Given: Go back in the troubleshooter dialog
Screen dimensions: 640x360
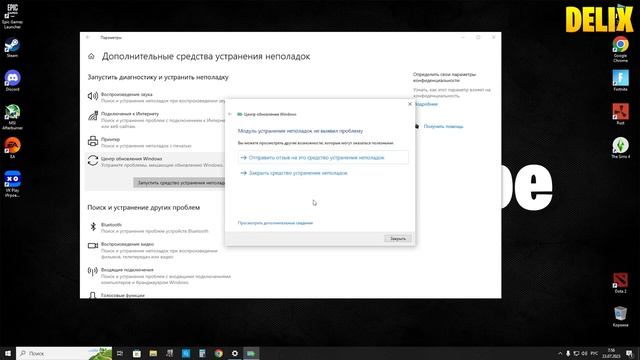Looking at the screenshot, I should tap(230, 114).
